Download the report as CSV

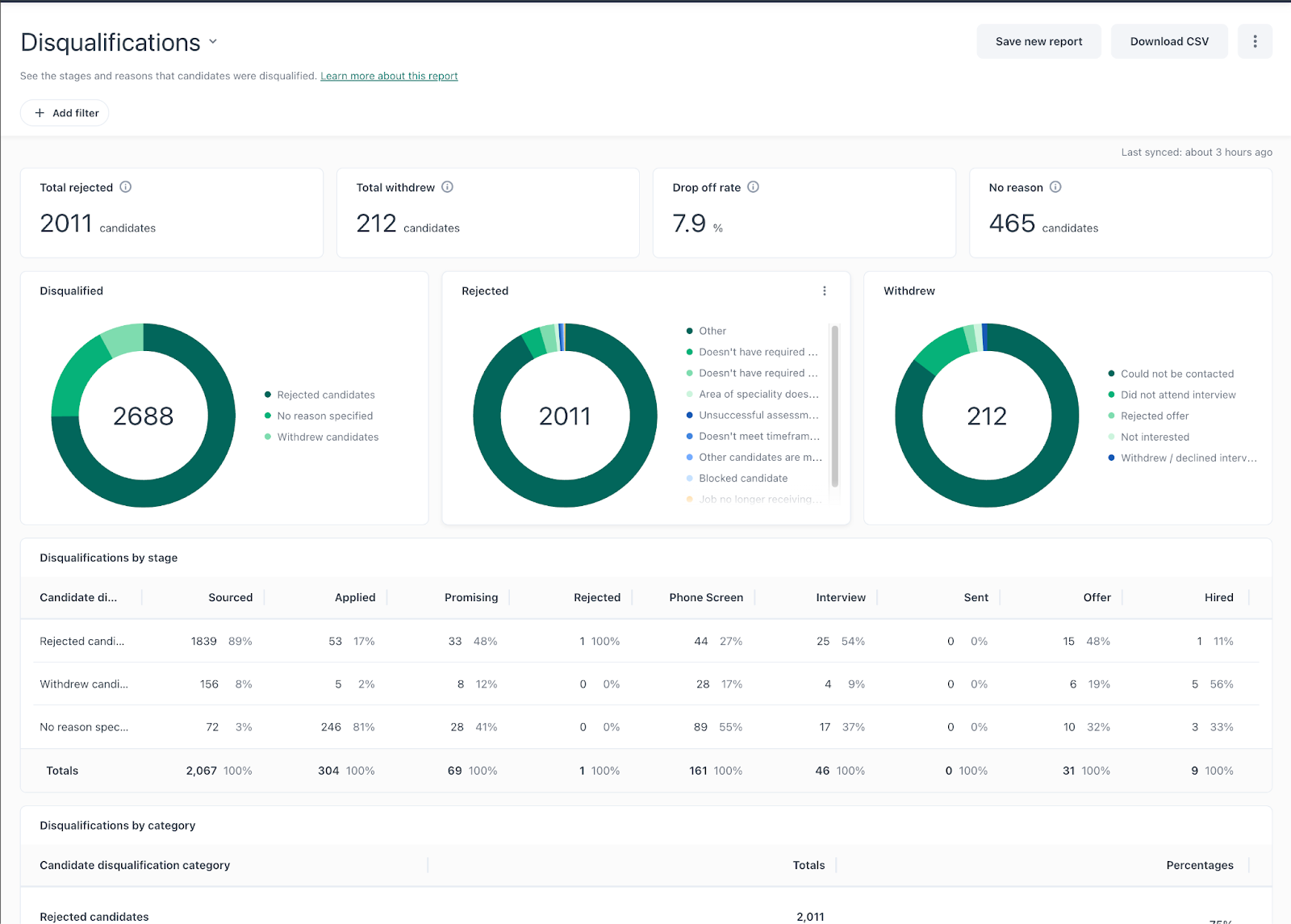[x=1169, y=41]
